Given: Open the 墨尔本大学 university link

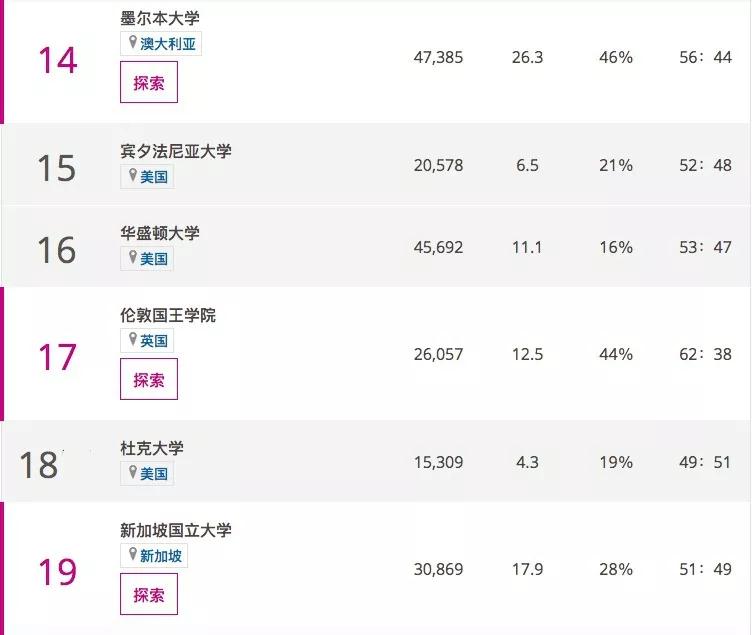Looking at the screenshot, I should (x=160, y=18).
